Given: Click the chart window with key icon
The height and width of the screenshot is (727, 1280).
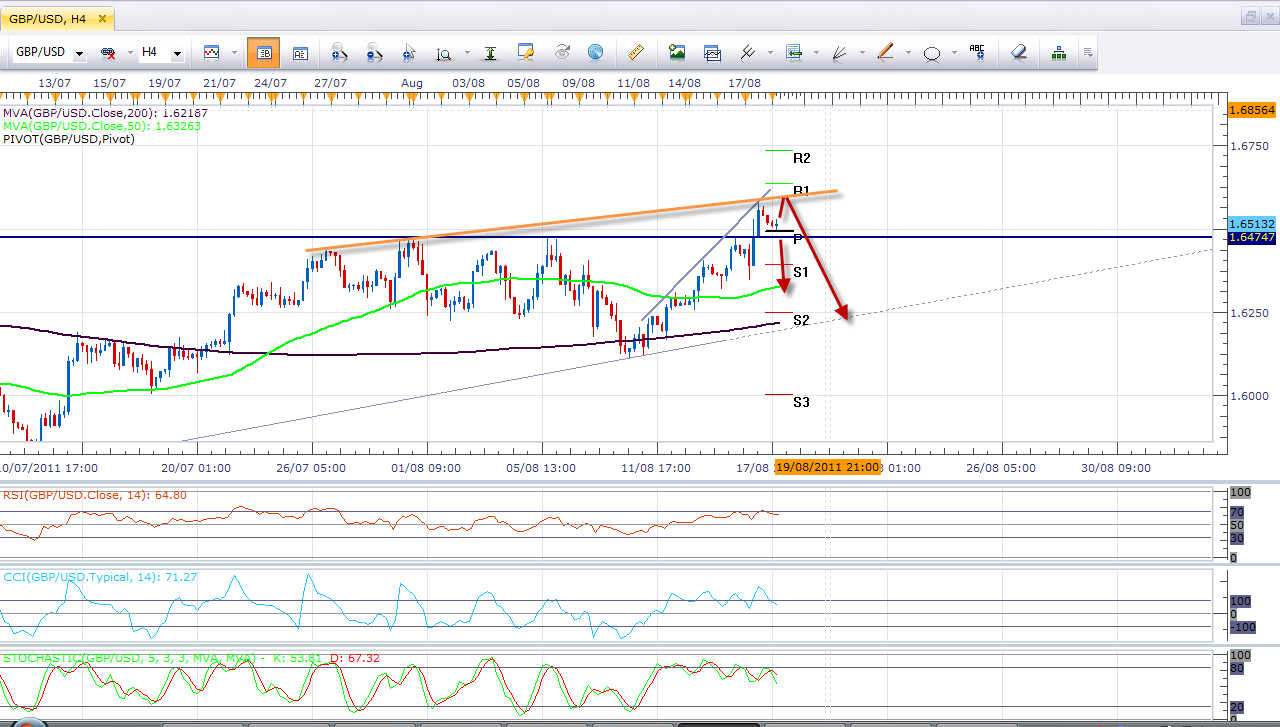Looking at the screenshot, I should [526, 52].
